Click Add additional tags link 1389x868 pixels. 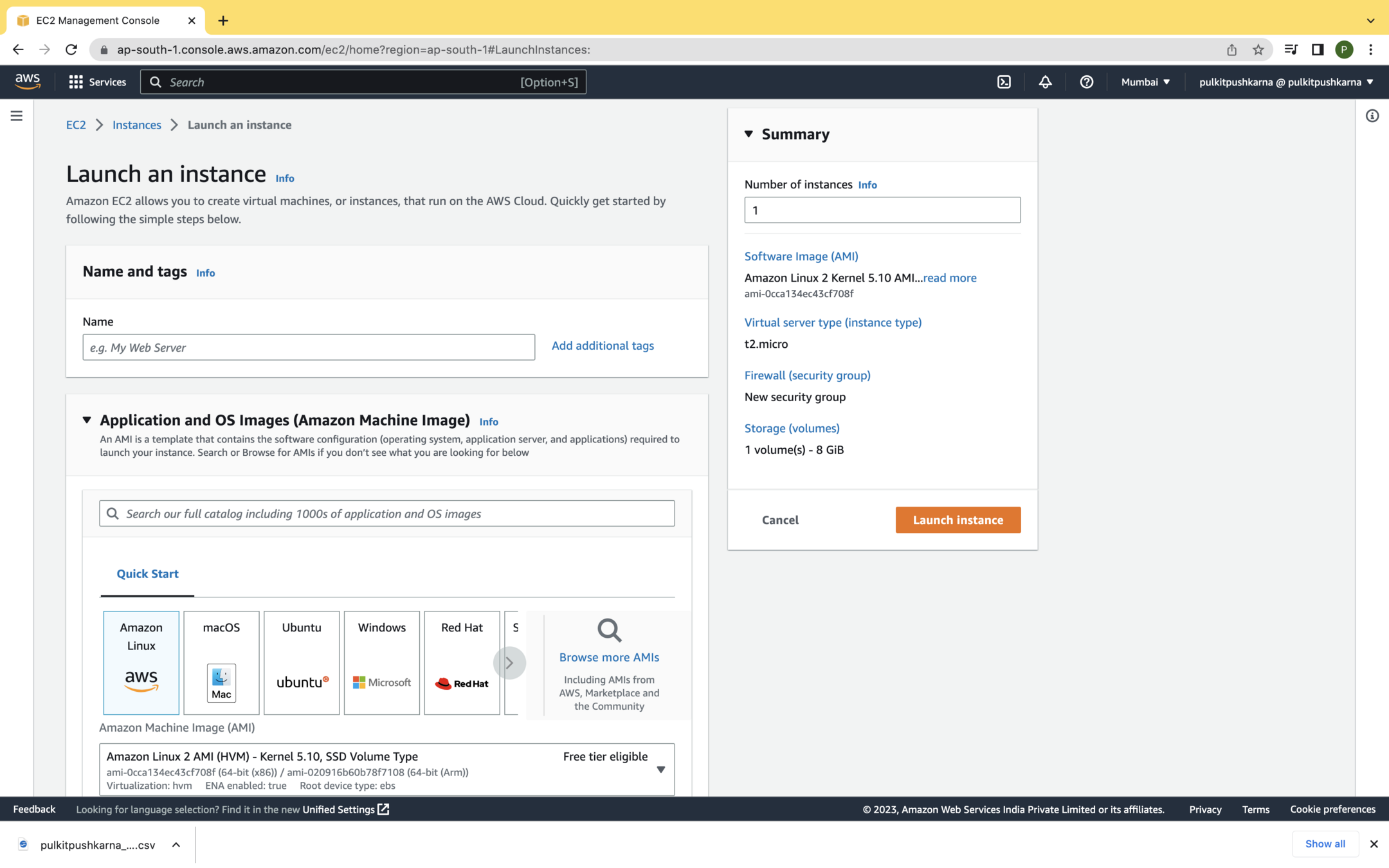pyautogui.click(x=602, y=345)
